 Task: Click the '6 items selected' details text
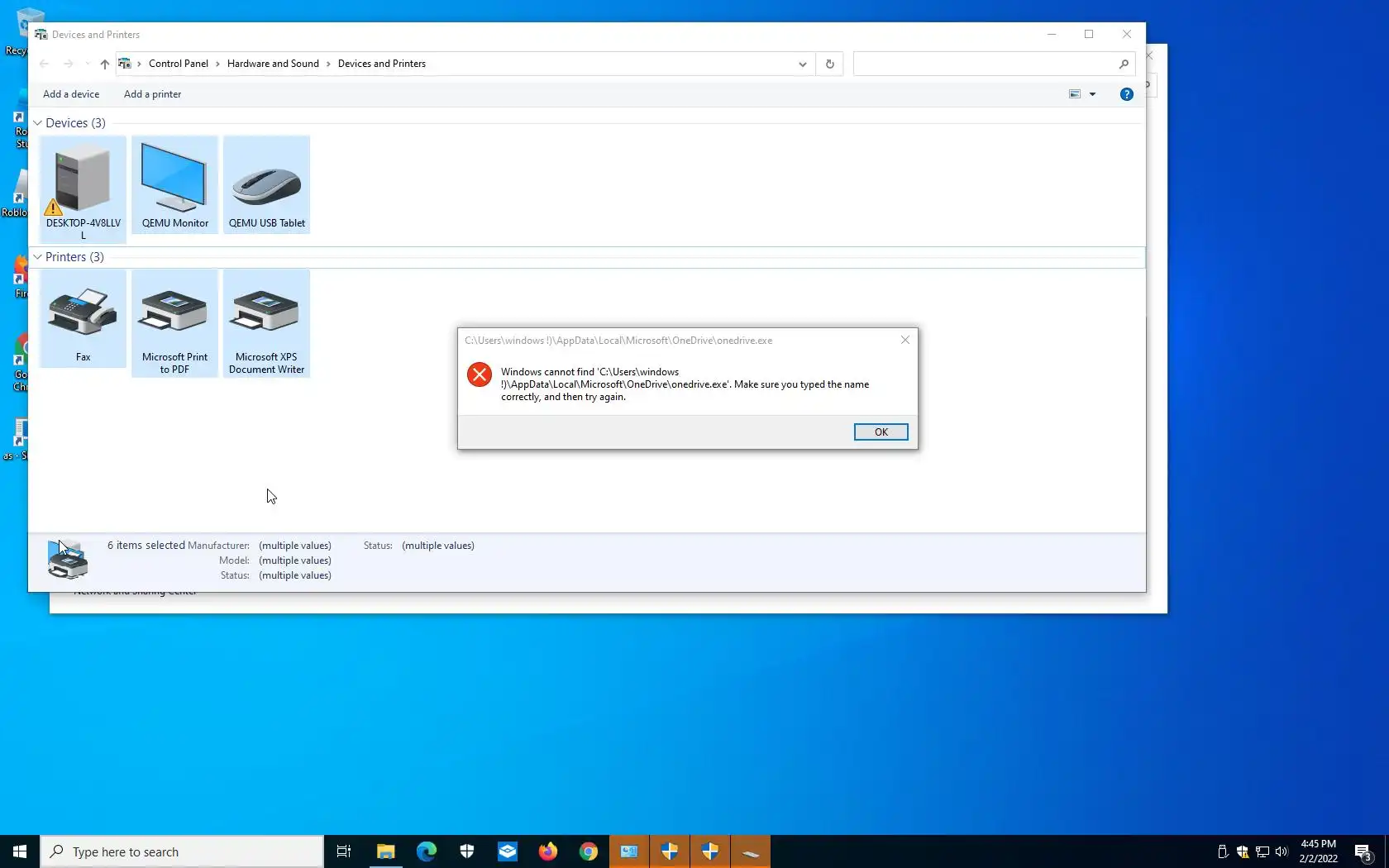[x=146, y=546]
